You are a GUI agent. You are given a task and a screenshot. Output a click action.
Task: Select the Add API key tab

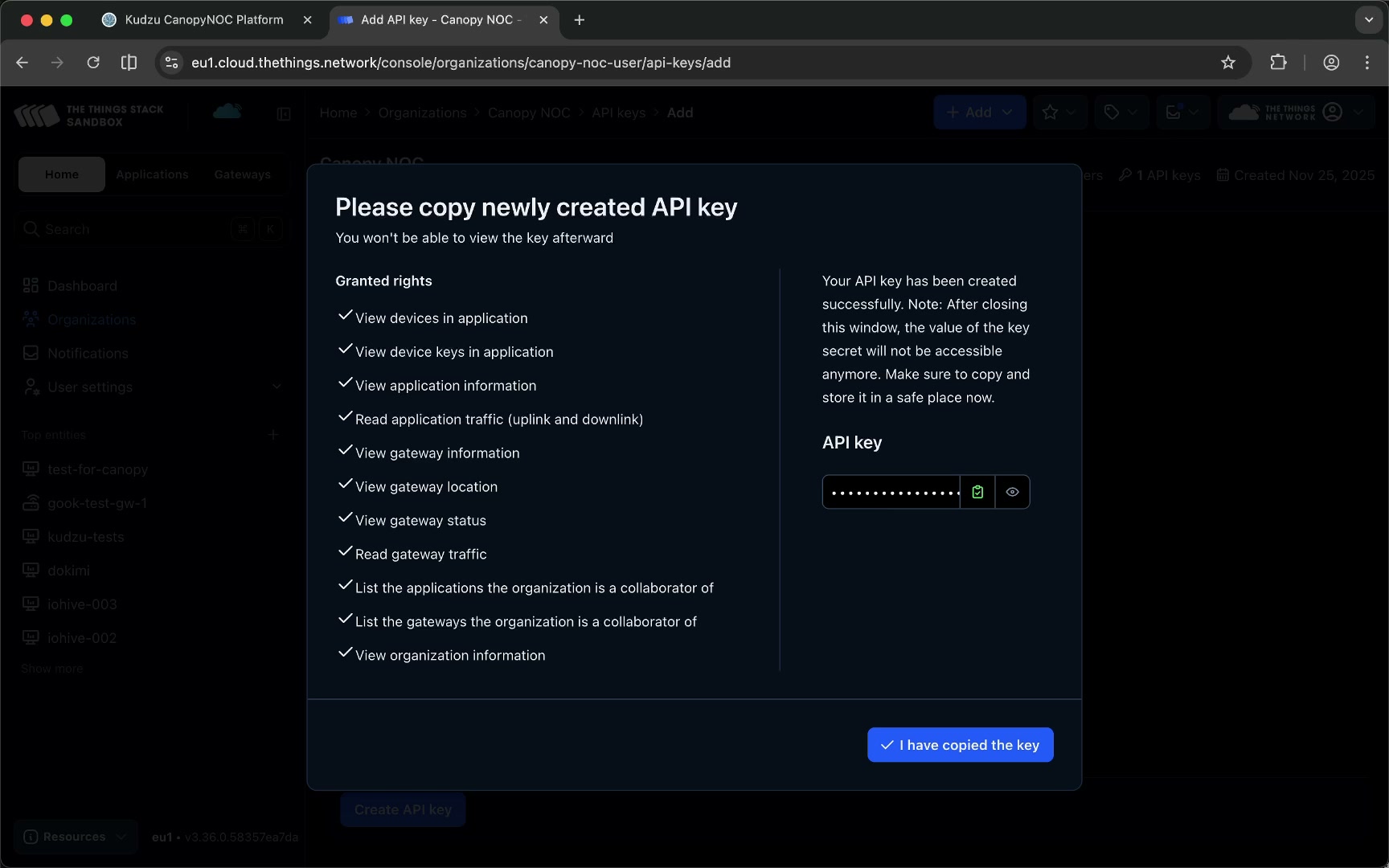pos(440,20)
